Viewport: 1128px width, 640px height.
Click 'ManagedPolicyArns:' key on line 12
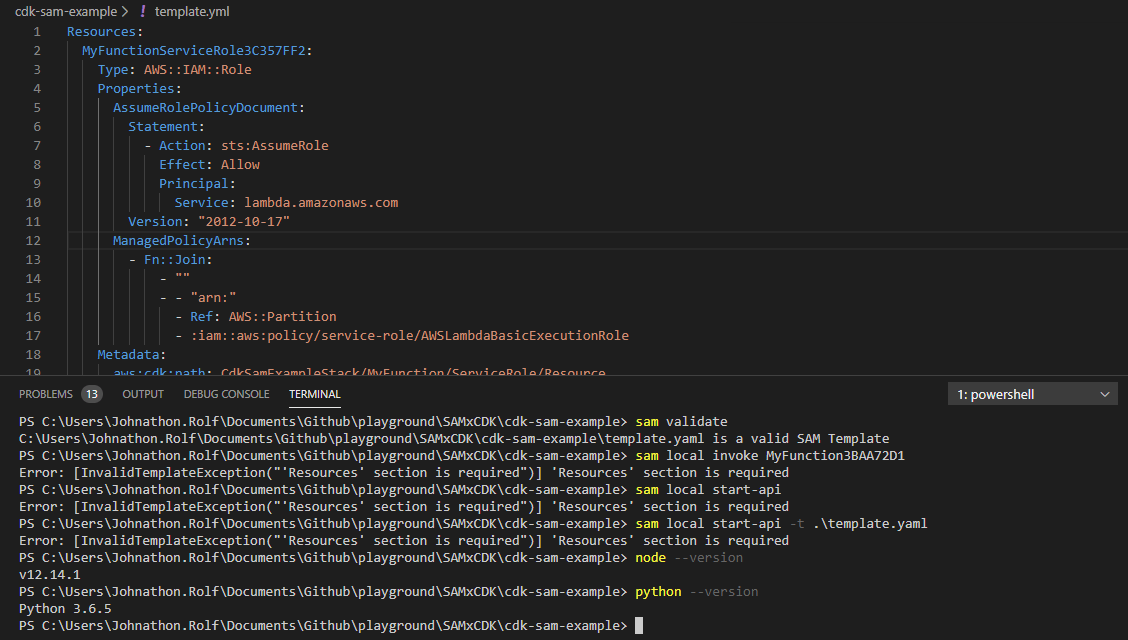coord(182,240)
